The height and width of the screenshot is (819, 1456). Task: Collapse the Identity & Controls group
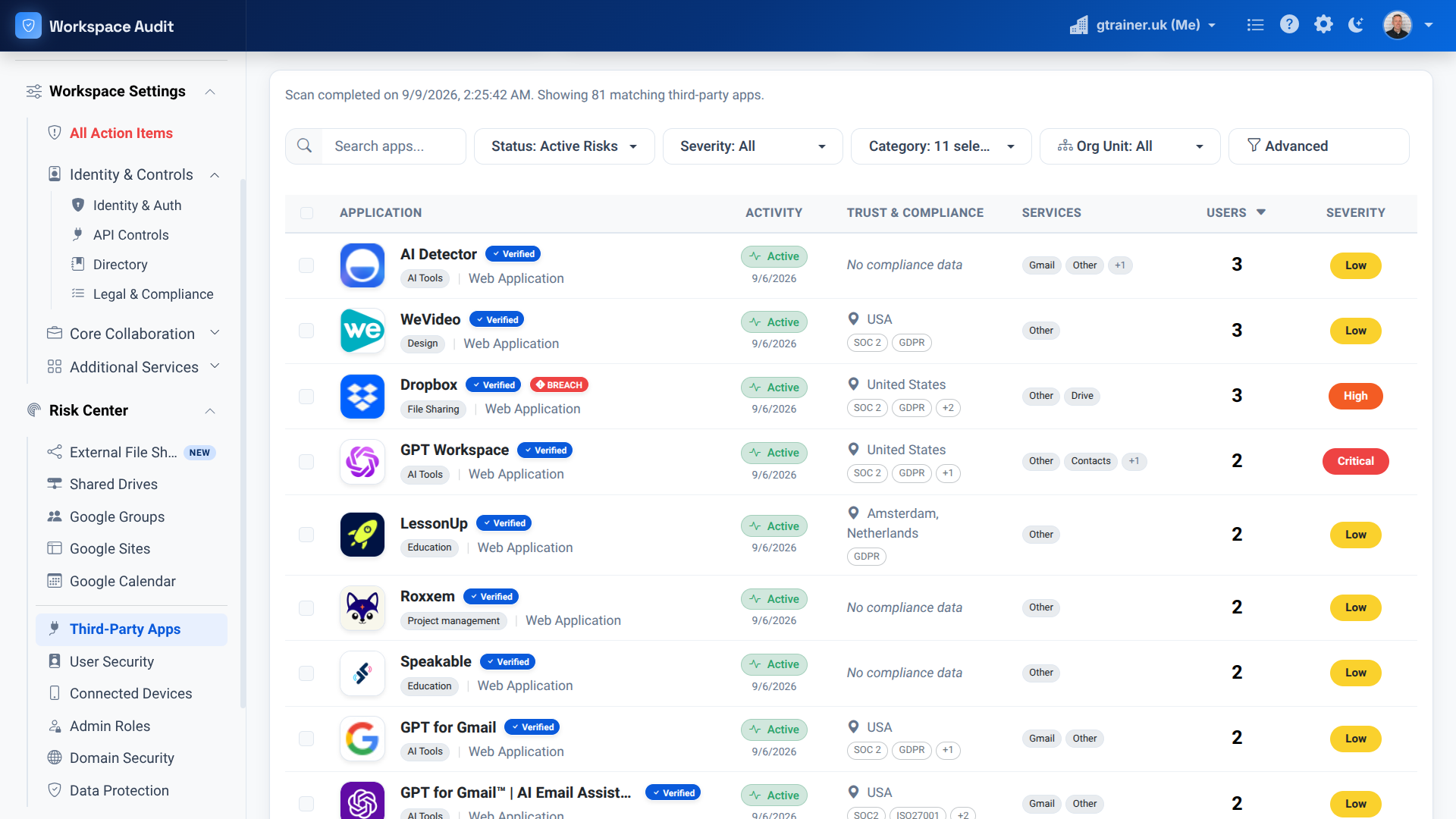(215, 175)
